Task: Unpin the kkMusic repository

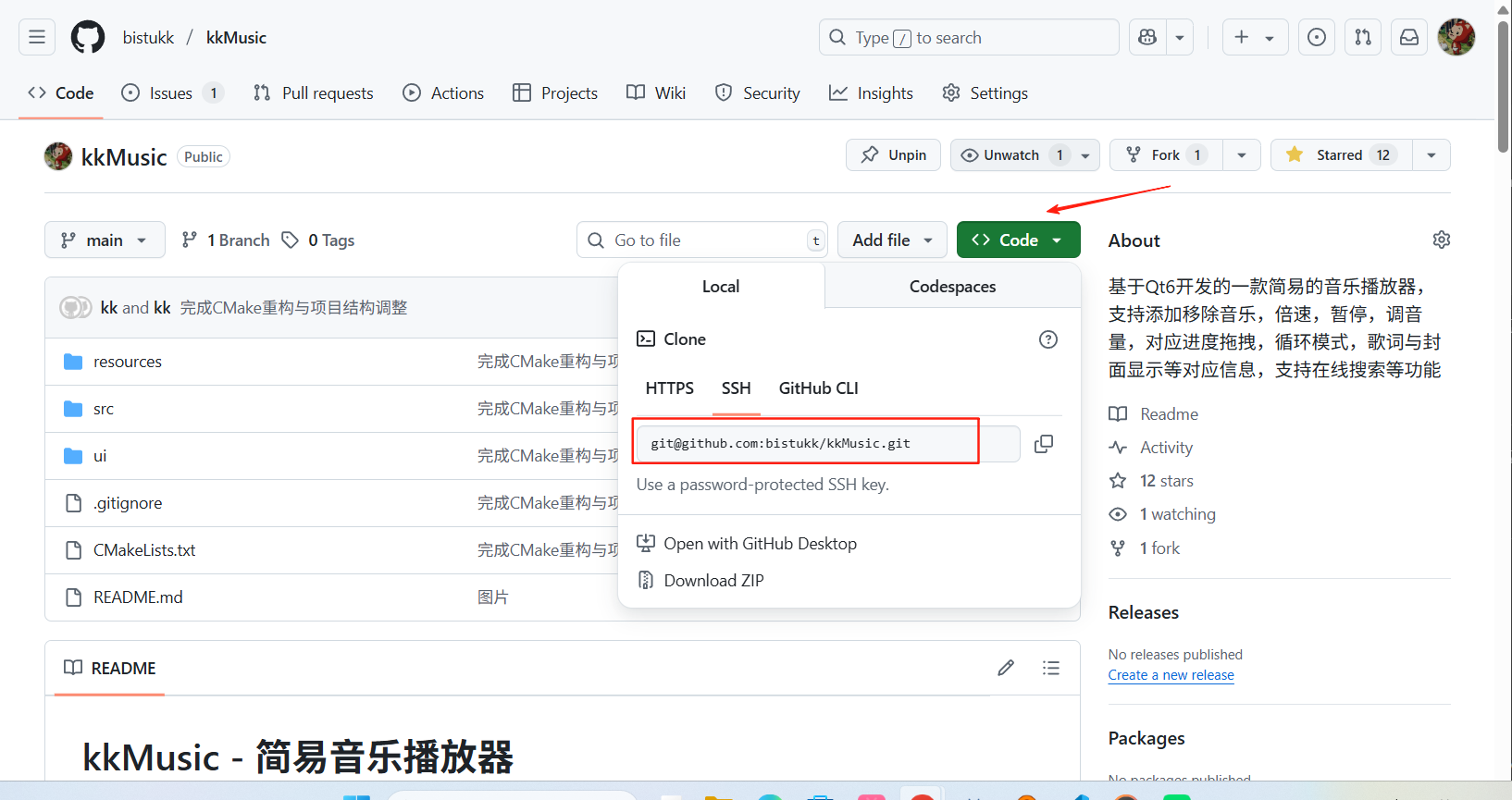Action: pyautogui.click(x=893, y=155)
